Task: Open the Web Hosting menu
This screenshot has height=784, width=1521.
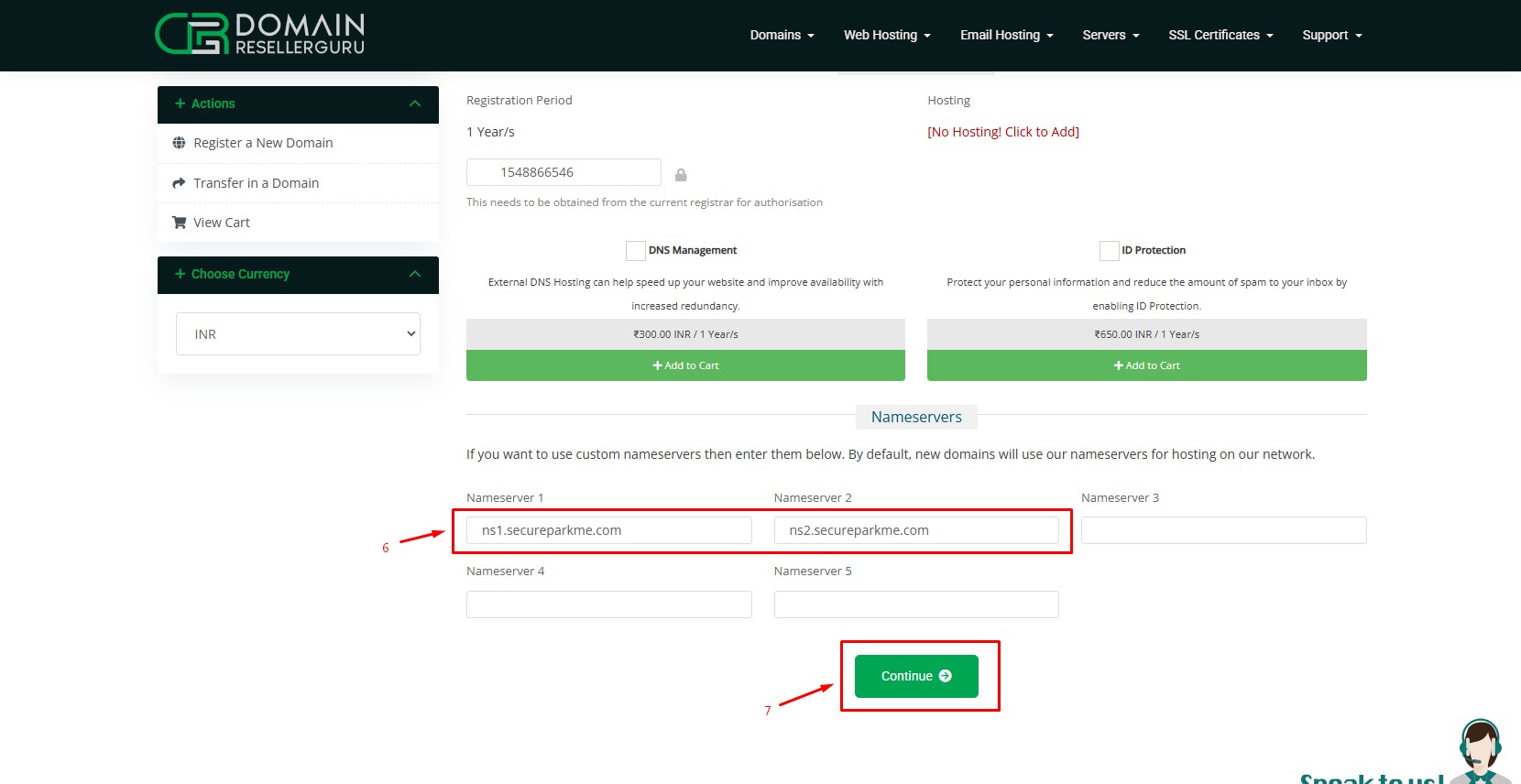Action: coord(886,35)
